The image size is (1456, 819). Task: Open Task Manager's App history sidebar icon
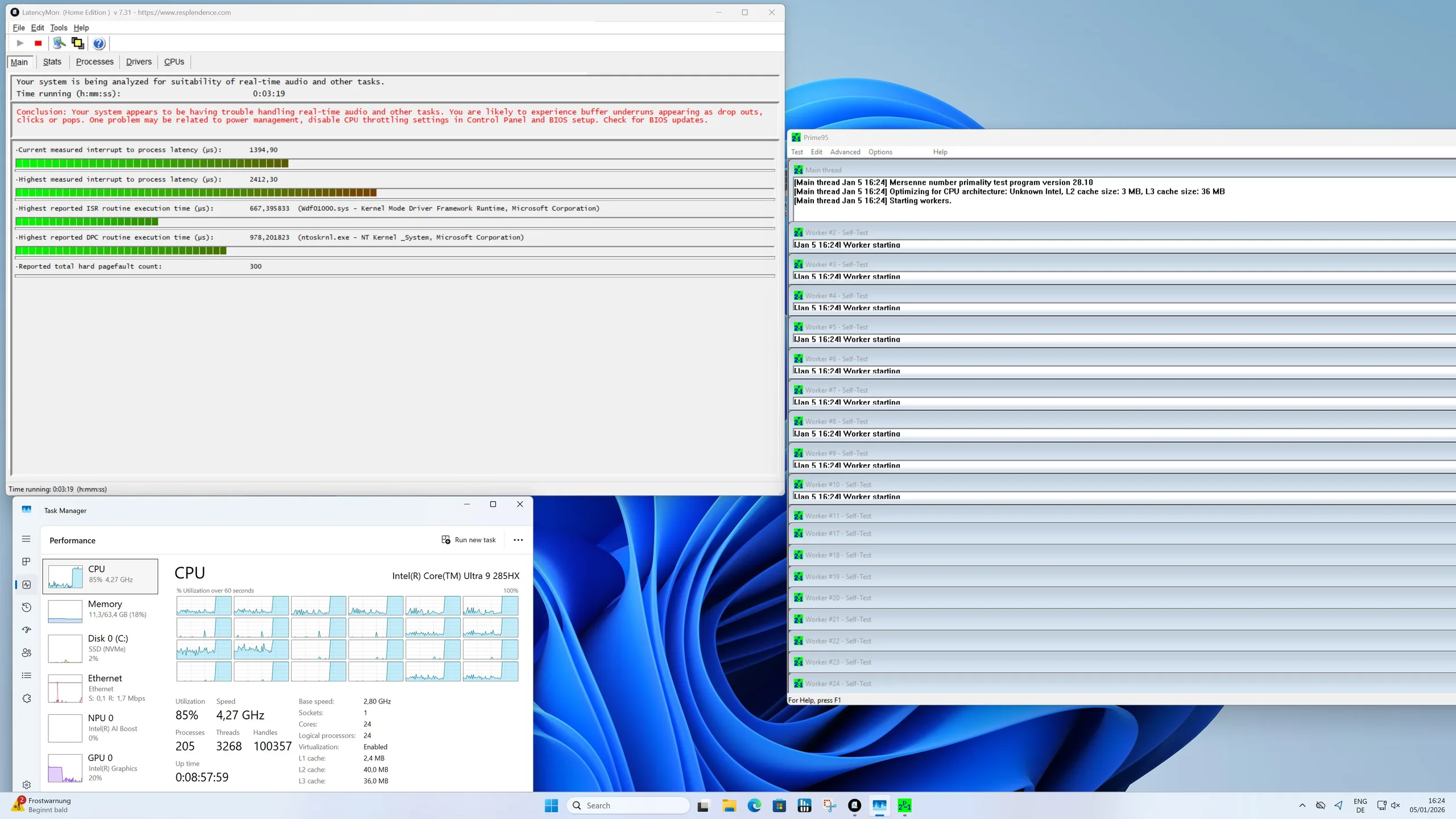pos(26,607)
